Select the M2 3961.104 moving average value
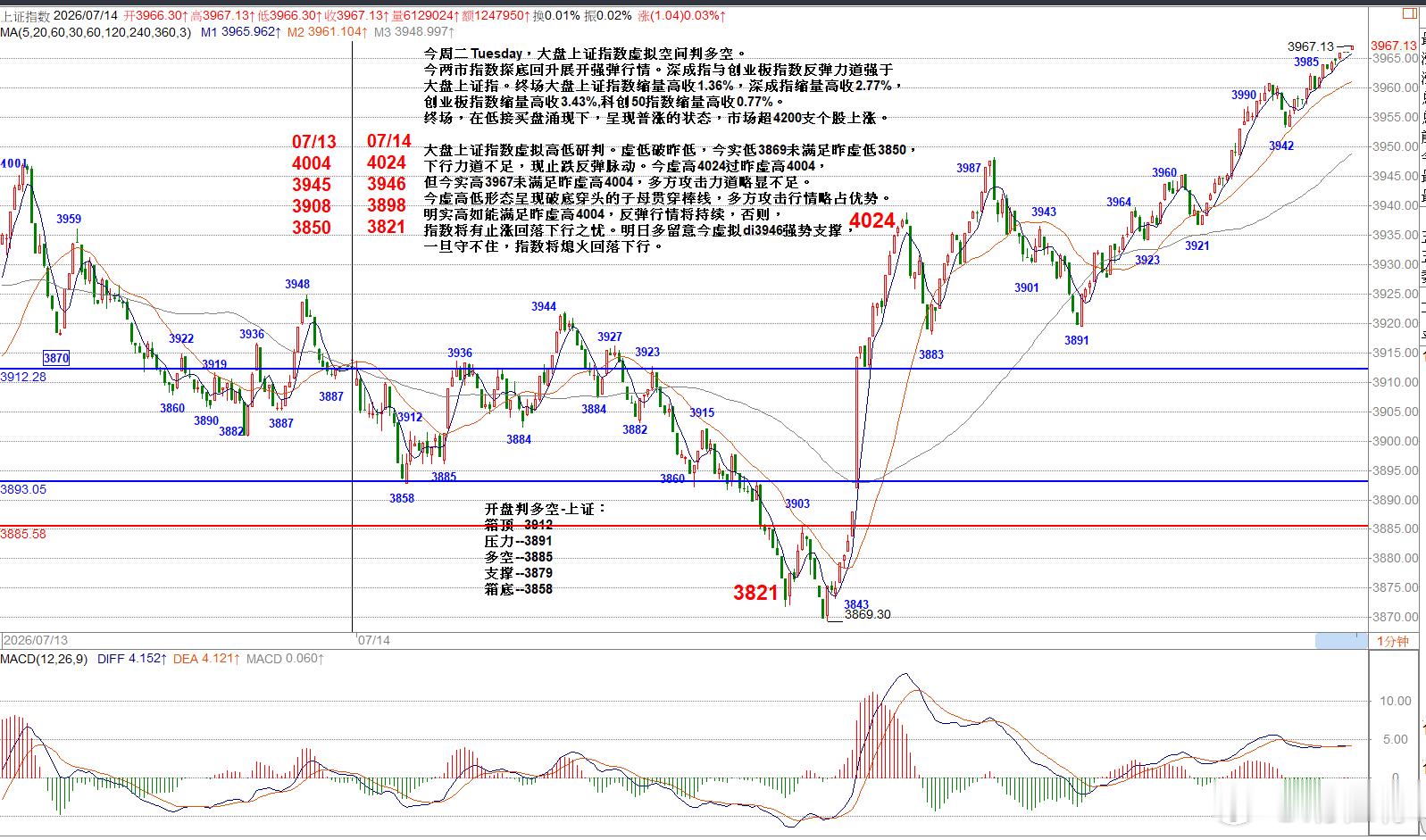 327,32
